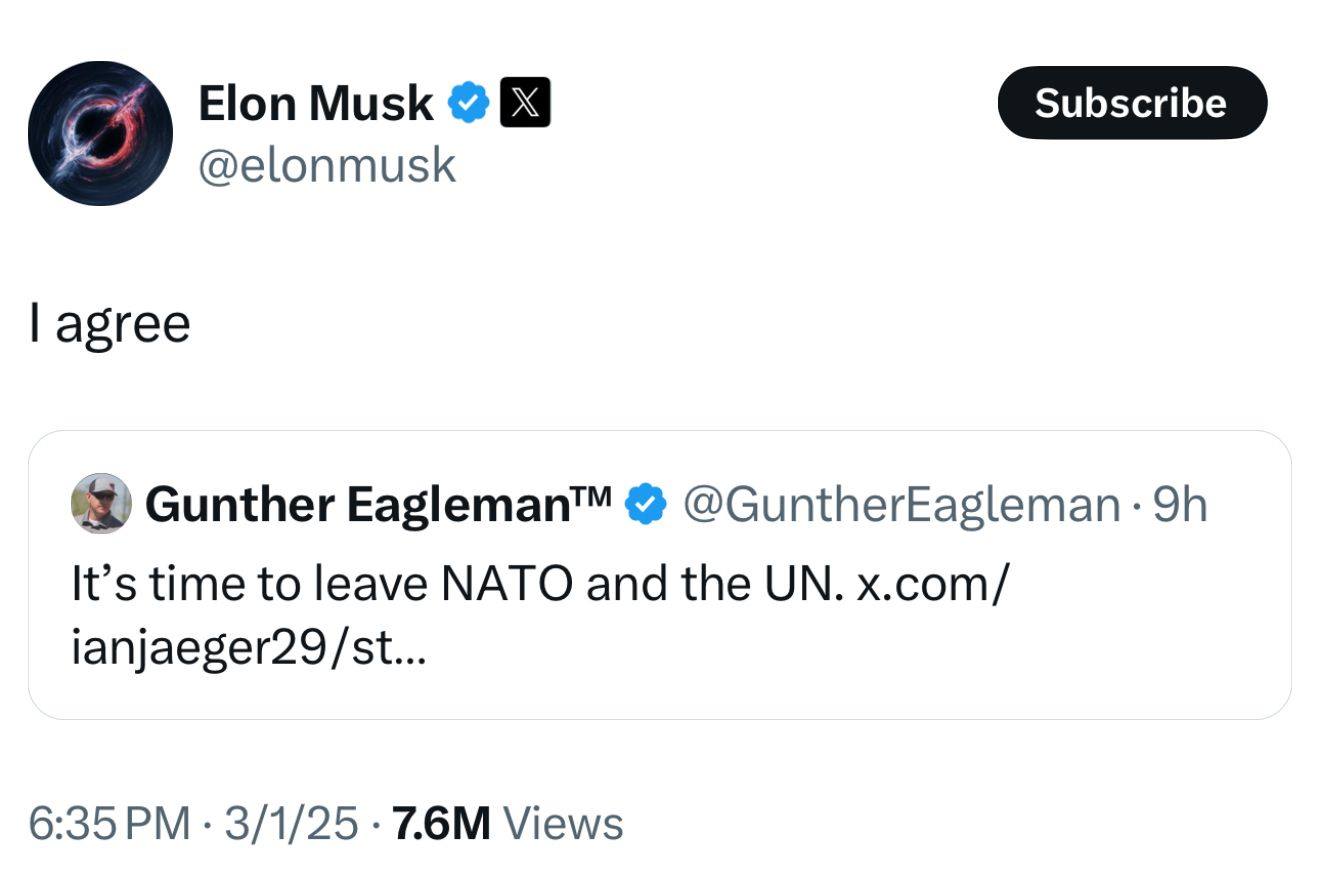Click the blue verified badge next to Elon Musk
The width and height of the screenshot is (1320, 882).
coord(467,103)
